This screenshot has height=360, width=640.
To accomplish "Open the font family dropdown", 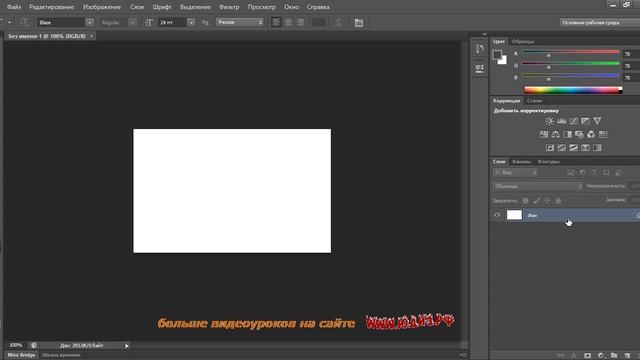I will [89, 22].
